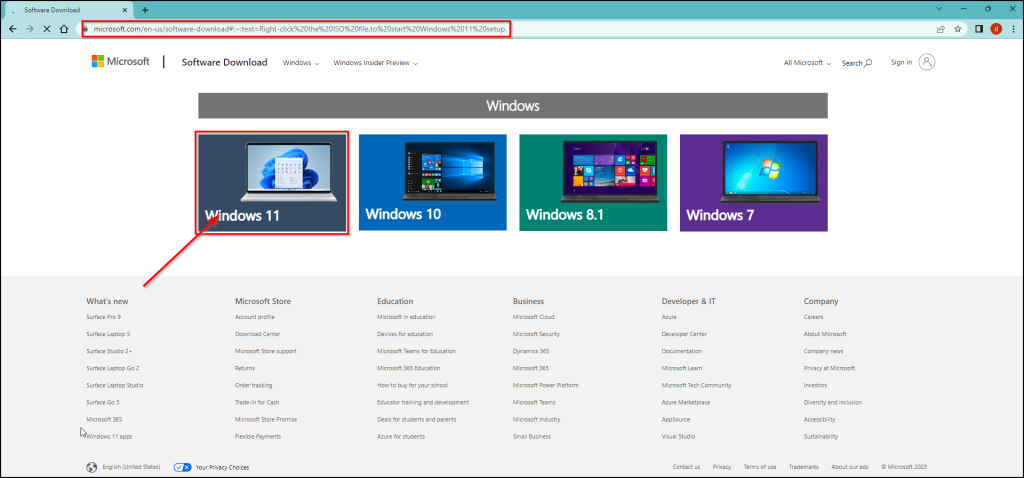Open a new browser tab

[x=145, y=10]
